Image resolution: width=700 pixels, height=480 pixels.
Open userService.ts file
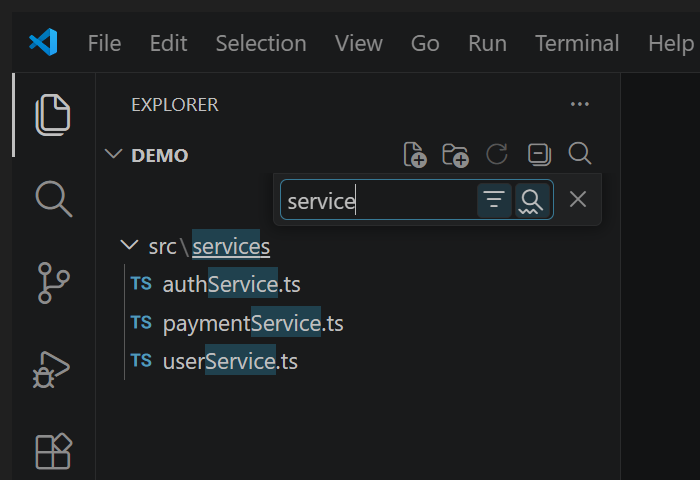coord(230,361)
